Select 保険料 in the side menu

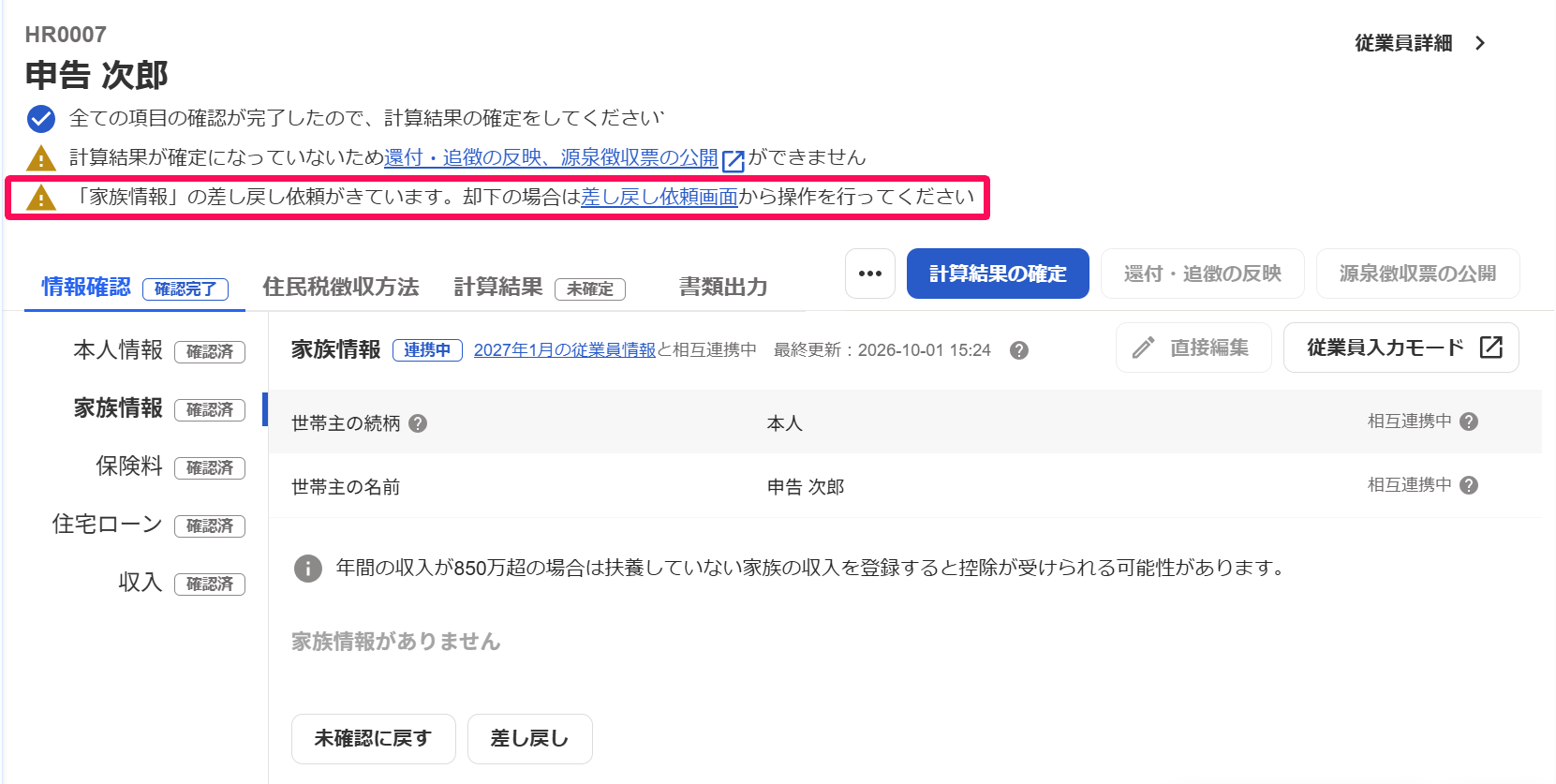pos(129,466)
